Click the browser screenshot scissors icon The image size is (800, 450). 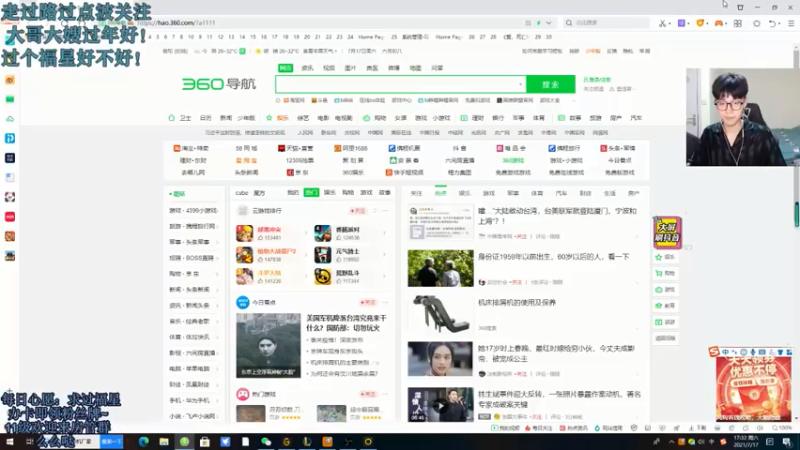pyautogui.click(x=662, y=23)
